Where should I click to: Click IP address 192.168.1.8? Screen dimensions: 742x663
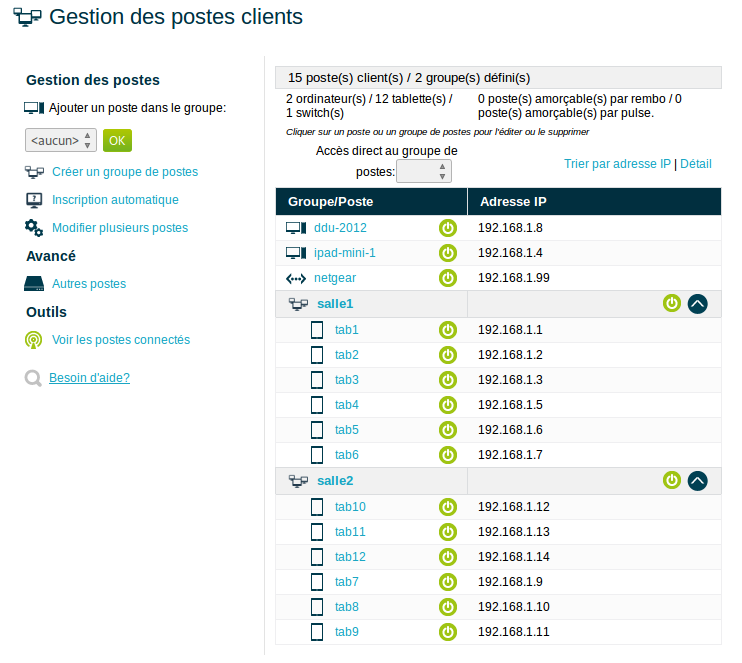pos(510,228)
